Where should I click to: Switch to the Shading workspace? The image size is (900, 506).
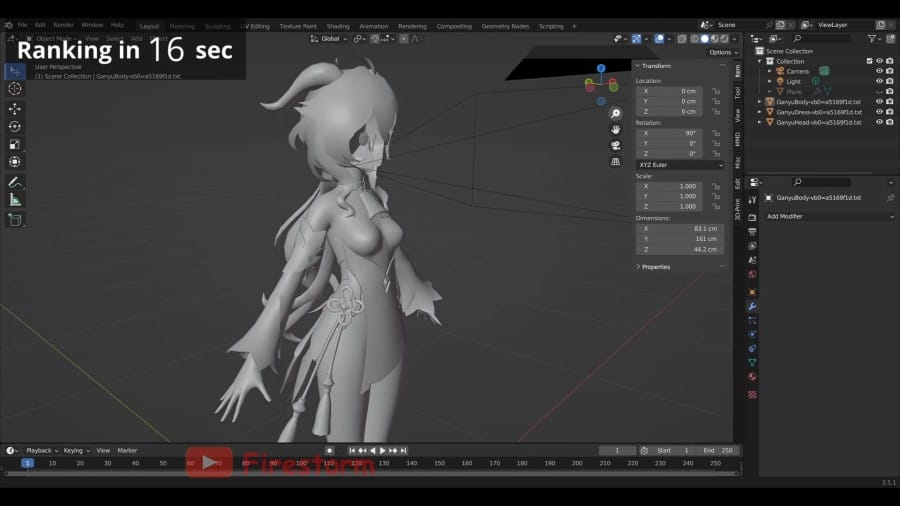pos(338,26)
